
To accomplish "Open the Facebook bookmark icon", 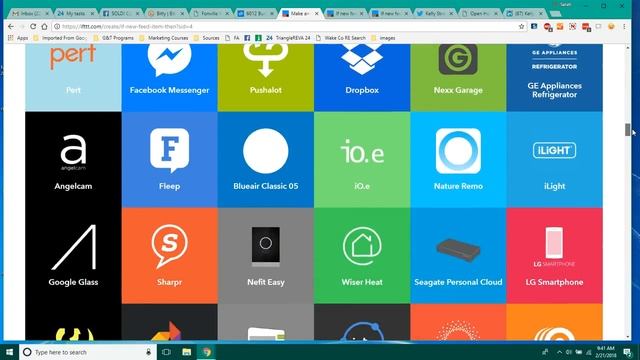I will 247,38.
